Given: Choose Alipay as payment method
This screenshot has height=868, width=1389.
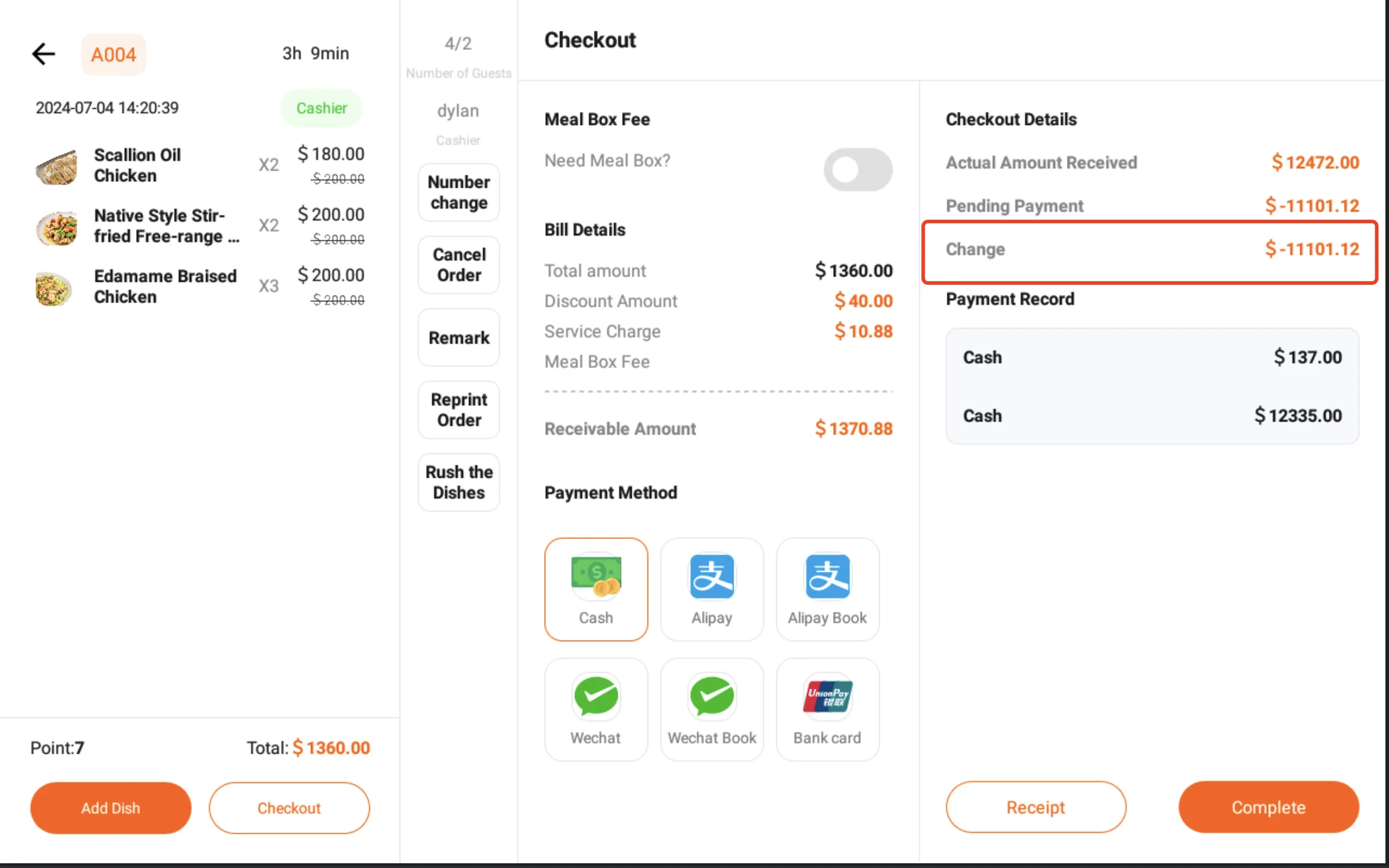Looking at the screenshot, I should click(712, 589).
